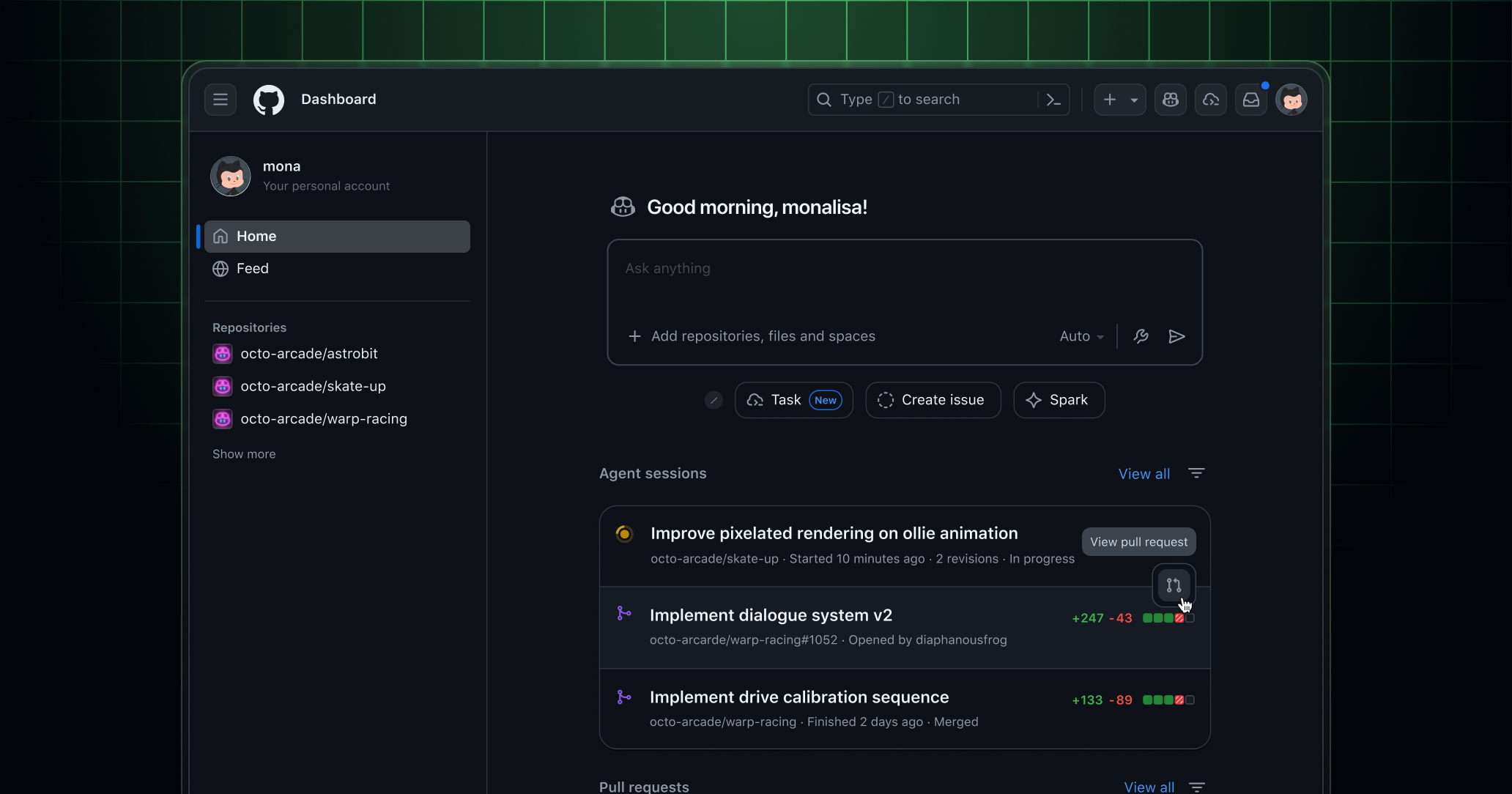Open the command palette terminal icon
Image resolution: width=1512 pixels, height=794 pixels.
coord(1053,100)
